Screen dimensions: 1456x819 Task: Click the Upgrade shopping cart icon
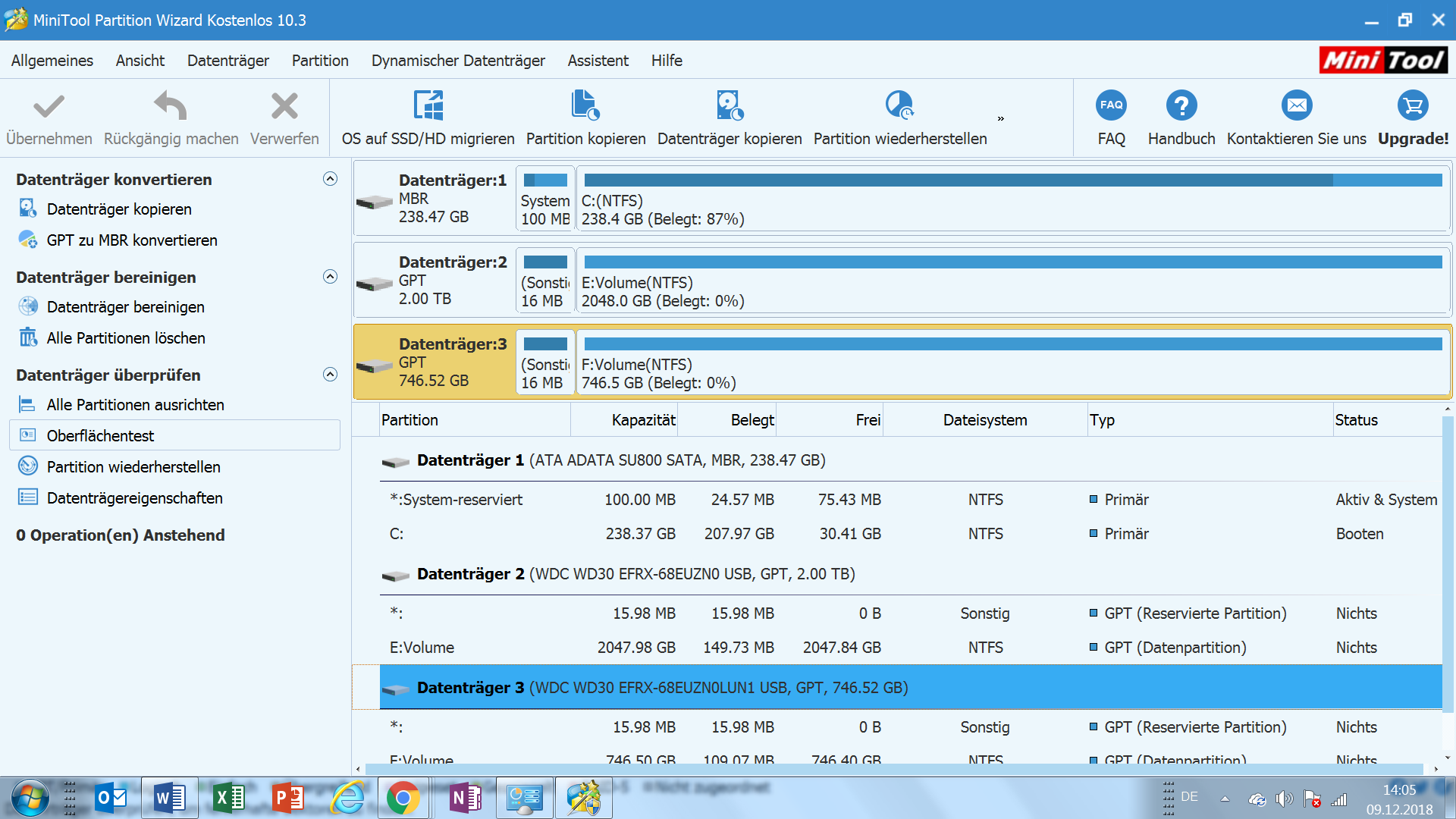pyautogui.click(x=1413, y=106)
